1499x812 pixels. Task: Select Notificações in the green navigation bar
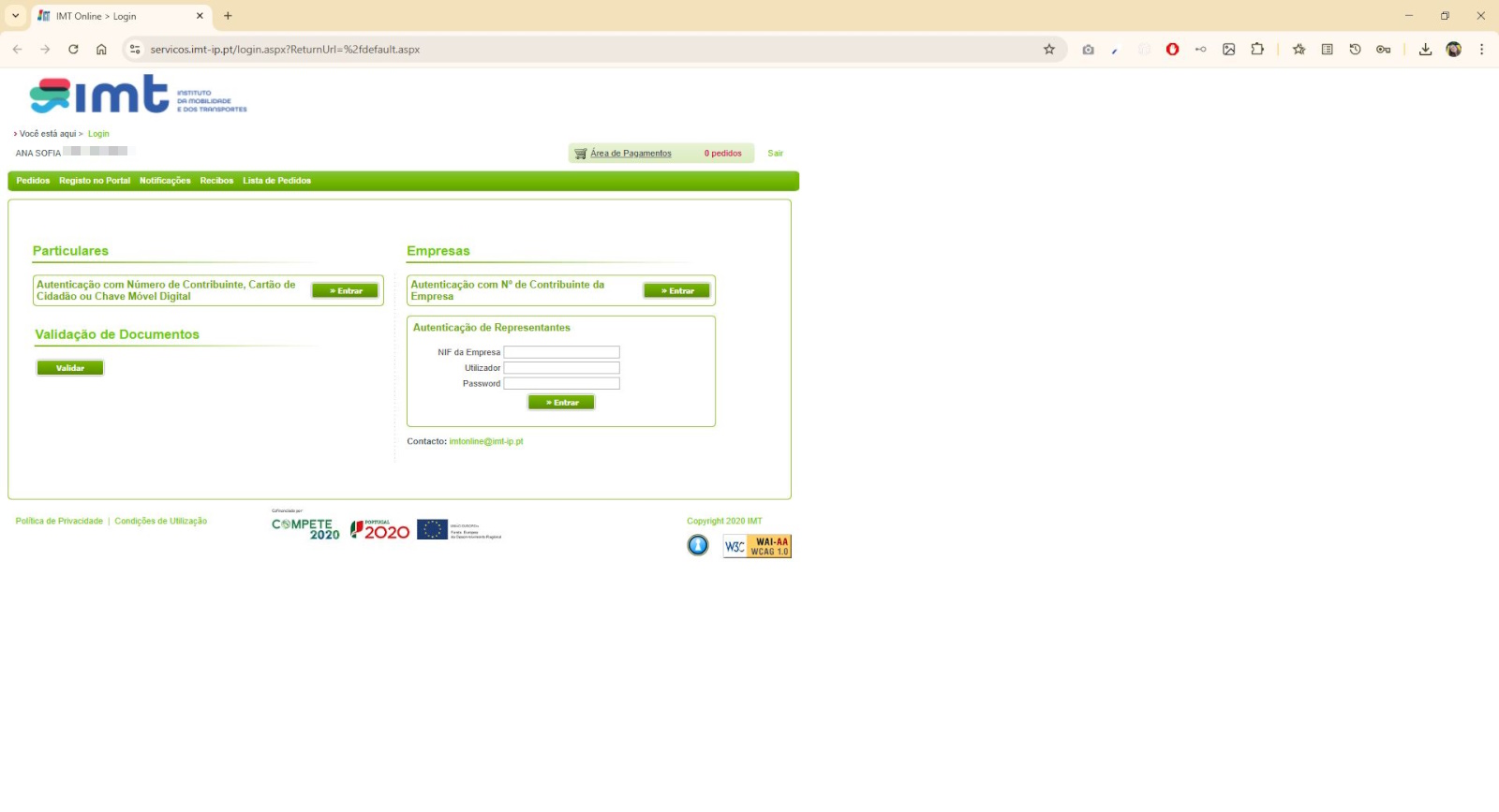[165, 181]
